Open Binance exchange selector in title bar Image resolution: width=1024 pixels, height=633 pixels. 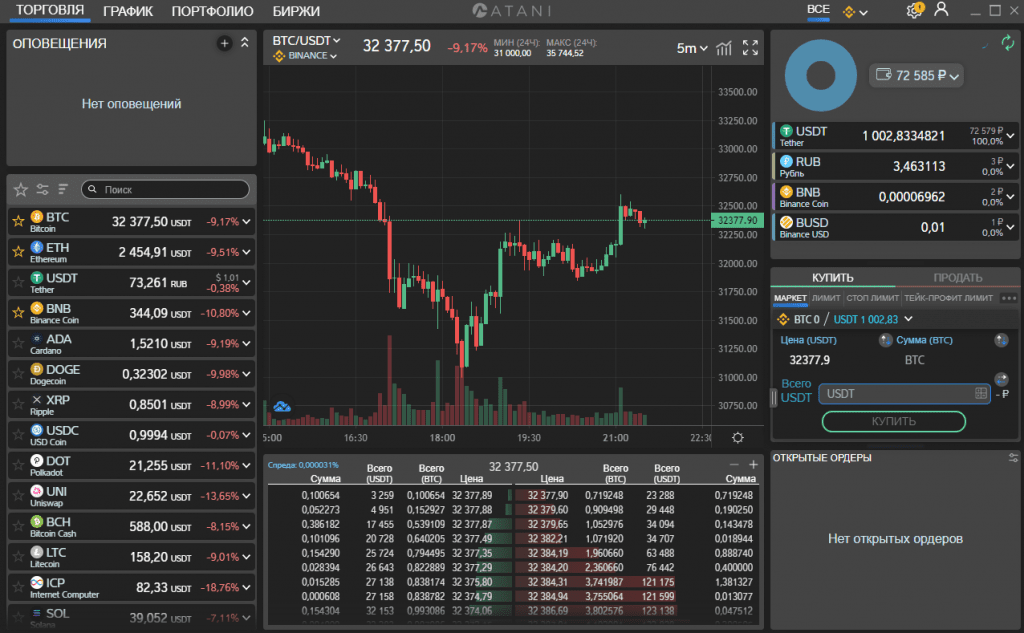pyautogui.click(x=855, y=12)
